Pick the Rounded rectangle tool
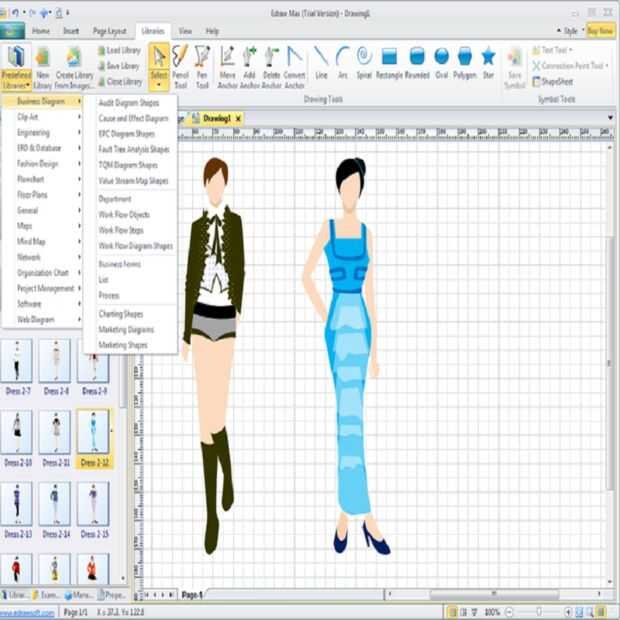 pos(417,62)
